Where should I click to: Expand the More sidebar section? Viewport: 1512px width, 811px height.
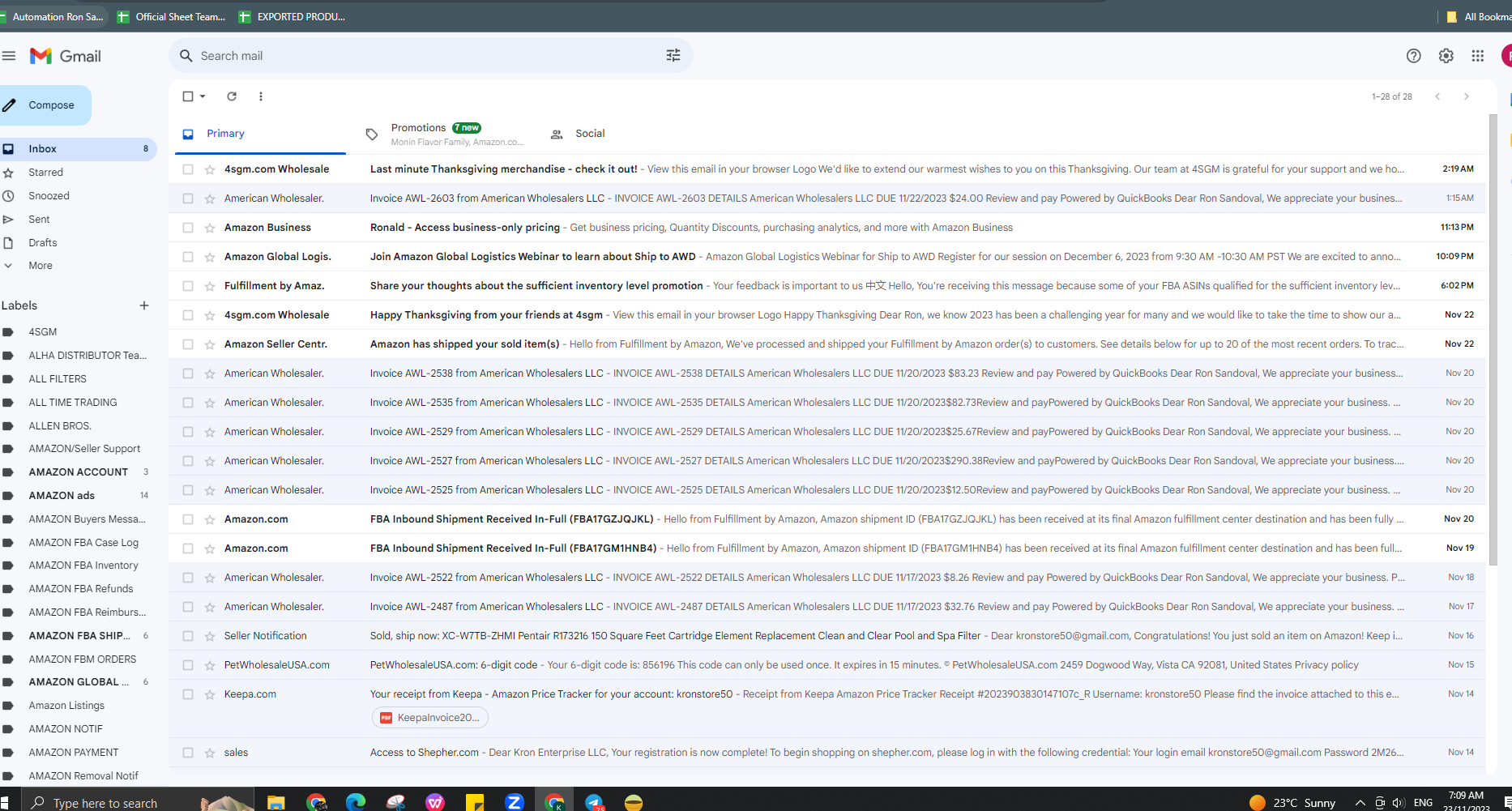[41, 266]
